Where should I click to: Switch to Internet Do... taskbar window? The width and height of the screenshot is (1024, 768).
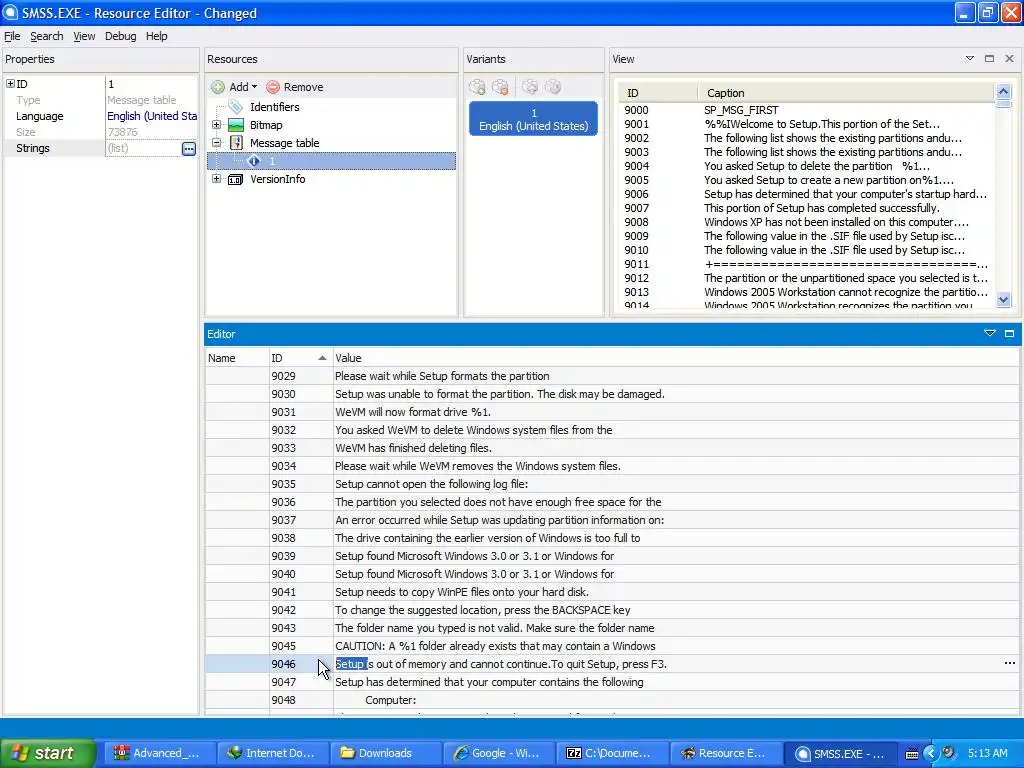pyautogui.click(x=271, y=753)
